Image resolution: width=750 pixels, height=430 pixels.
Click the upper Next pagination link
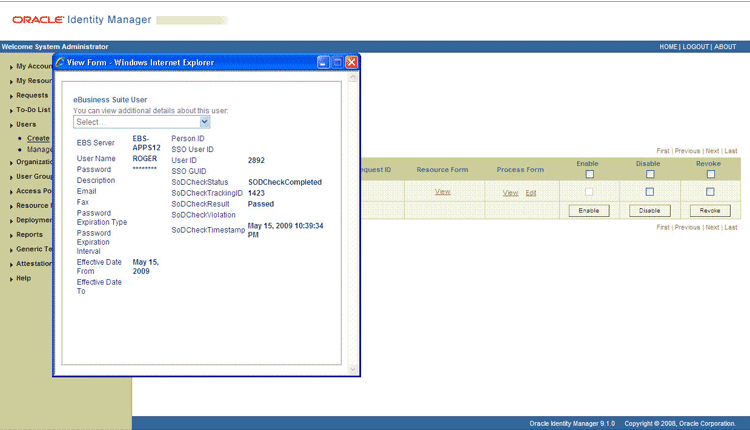pos(712,151)
